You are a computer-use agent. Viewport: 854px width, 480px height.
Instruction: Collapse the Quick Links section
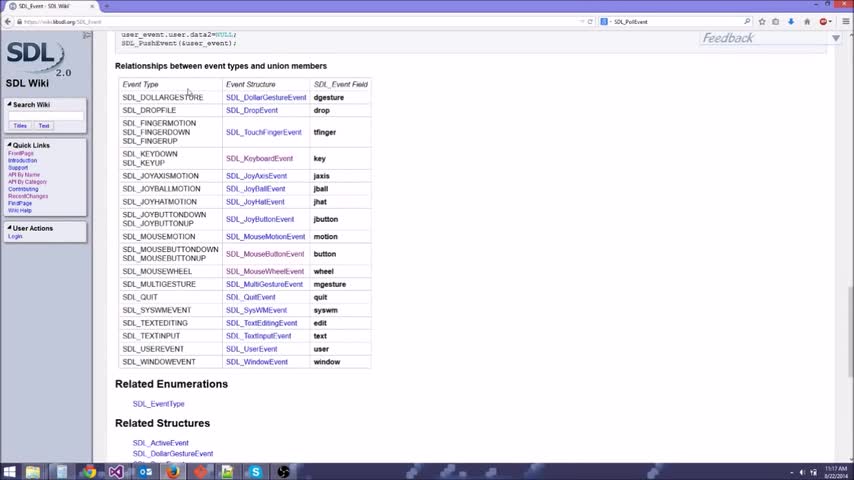[9, 145]
